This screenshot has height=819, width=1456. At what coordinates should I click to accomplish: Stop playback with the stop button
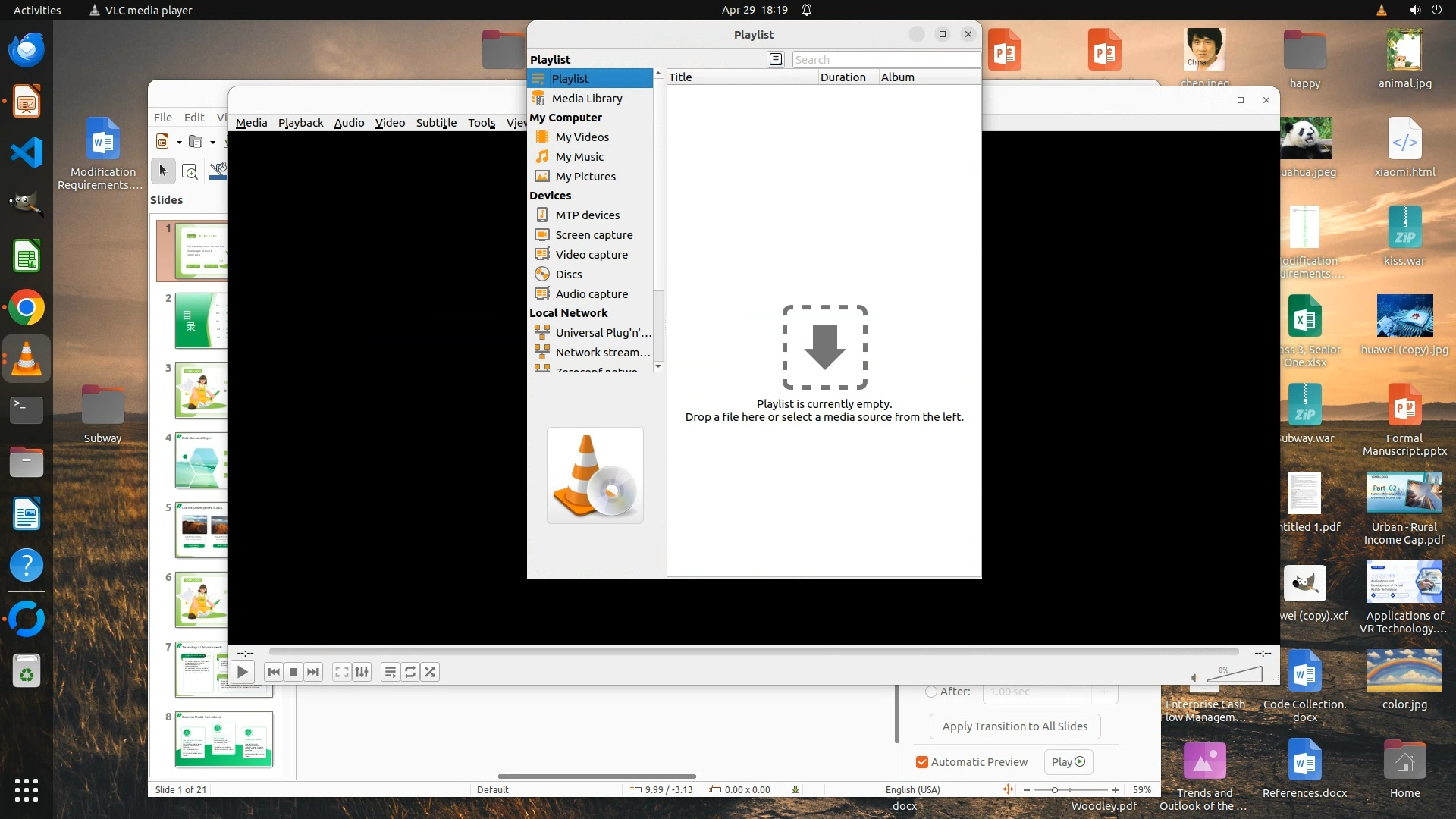pyautogui.click(x=293, y=672)
